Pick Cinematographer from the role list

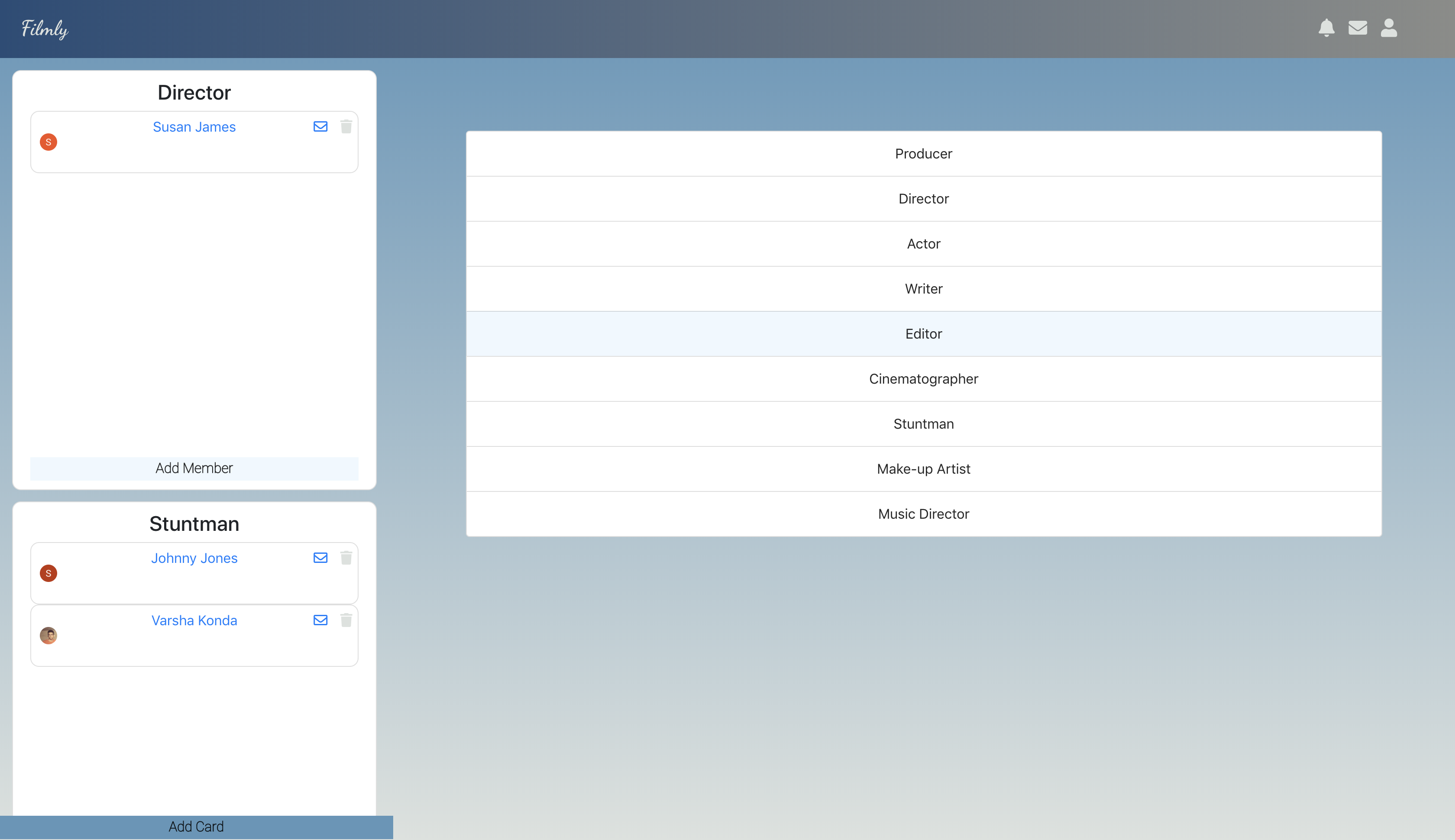pyautogui.click(x=923, y=378)
